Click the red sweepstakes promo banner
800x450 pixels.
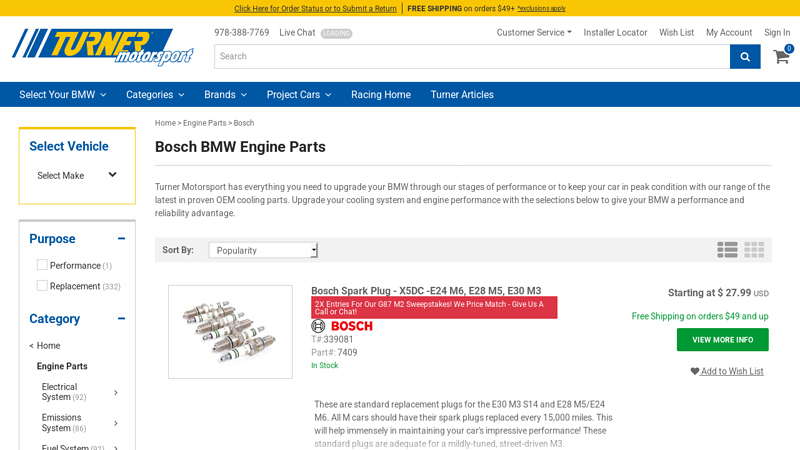[434, 308]
